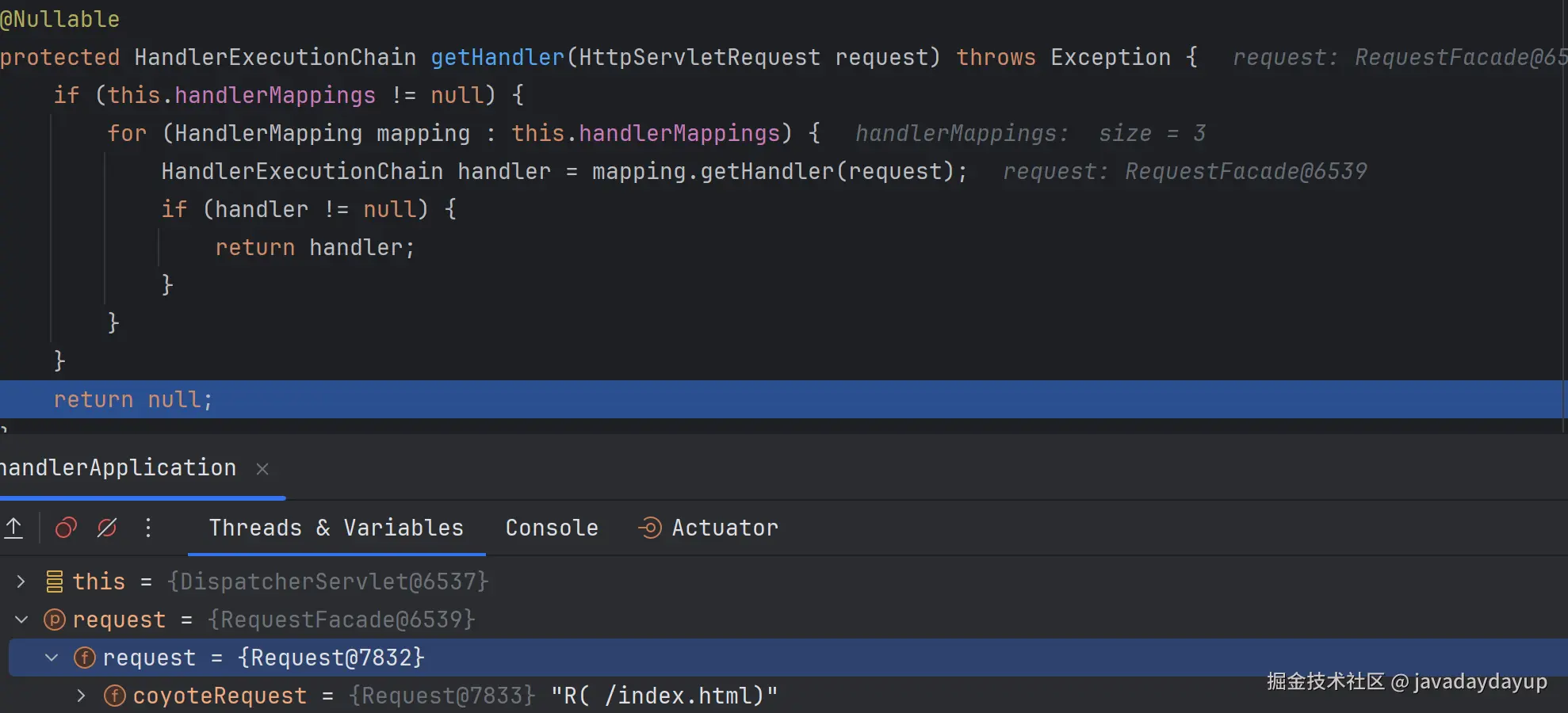Switch to the Console tab
Viewport: 1568px width, 713px height.
(x=552, y=528)
